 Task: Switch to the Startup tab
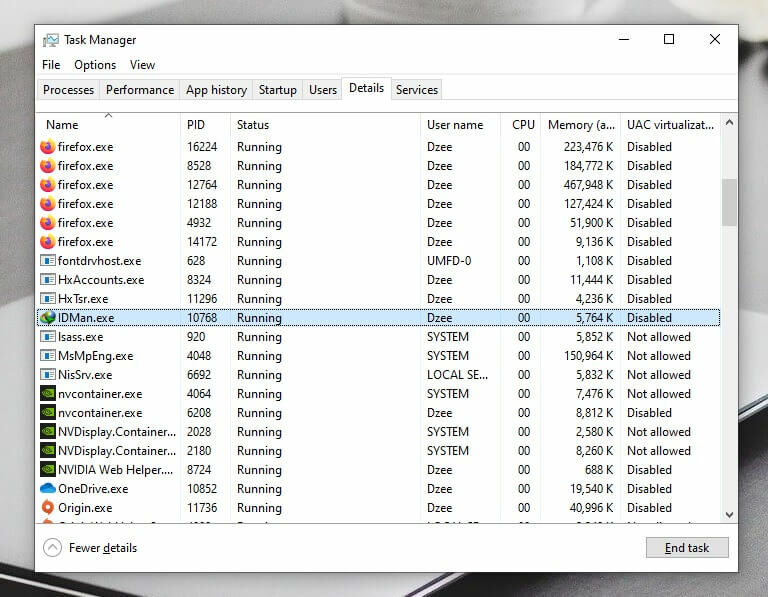[x=278, y=90]
